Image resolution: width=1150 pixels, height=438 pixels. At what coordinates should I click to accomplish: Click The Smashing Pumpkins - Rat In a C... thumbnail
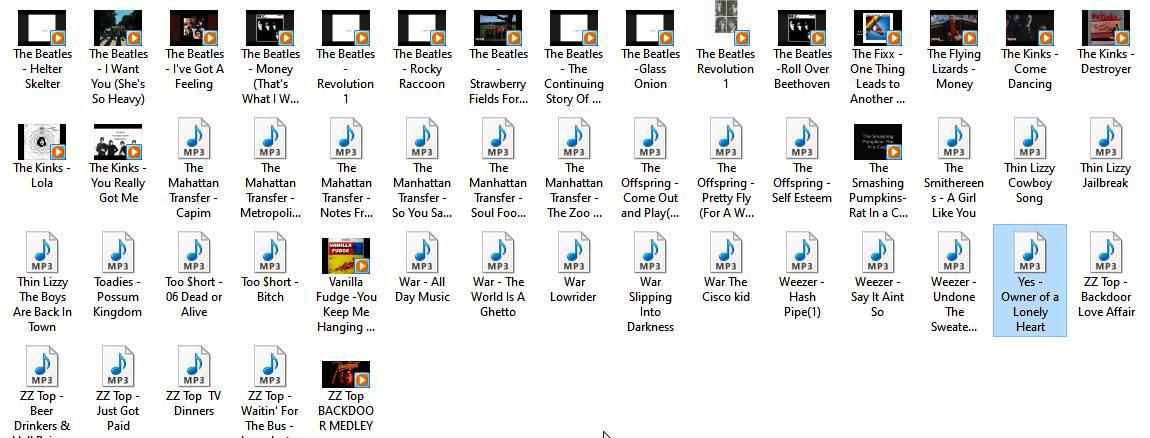point(878,142)
